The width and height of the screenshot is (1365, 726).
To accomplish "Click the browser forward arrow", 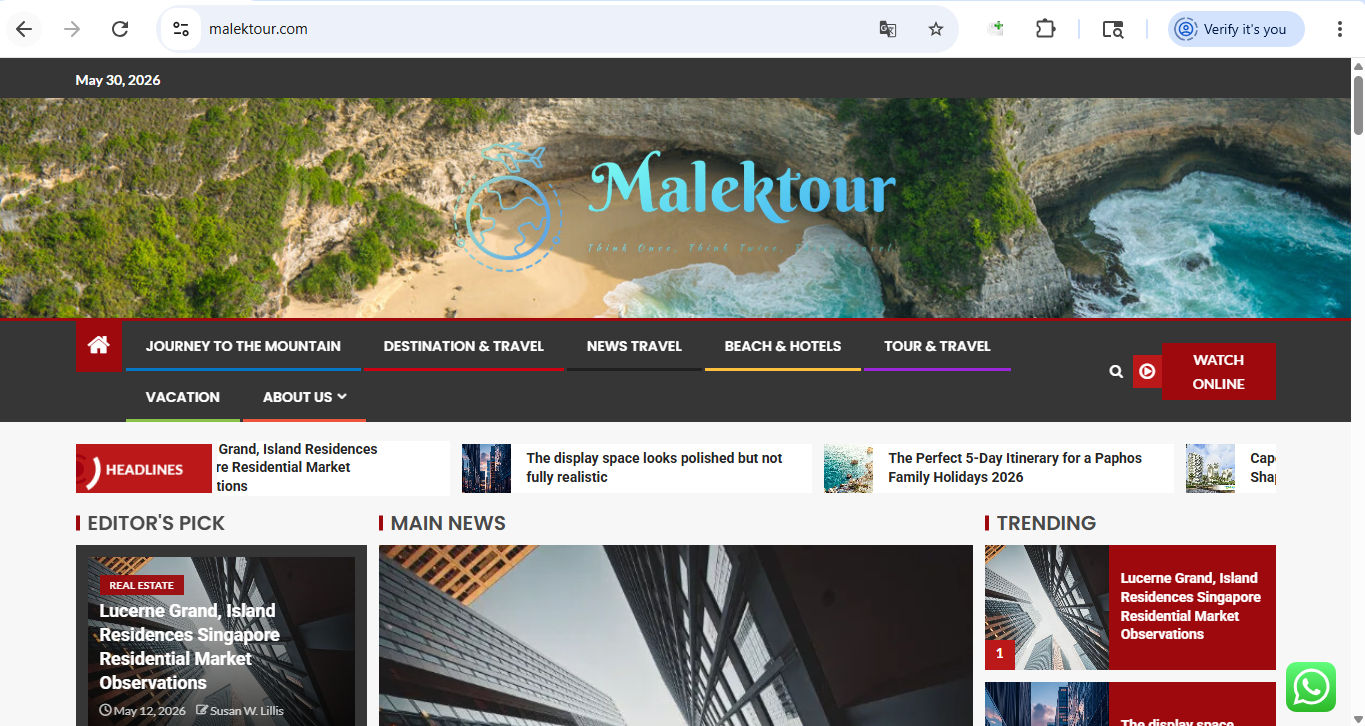I will tap(72, 29).
